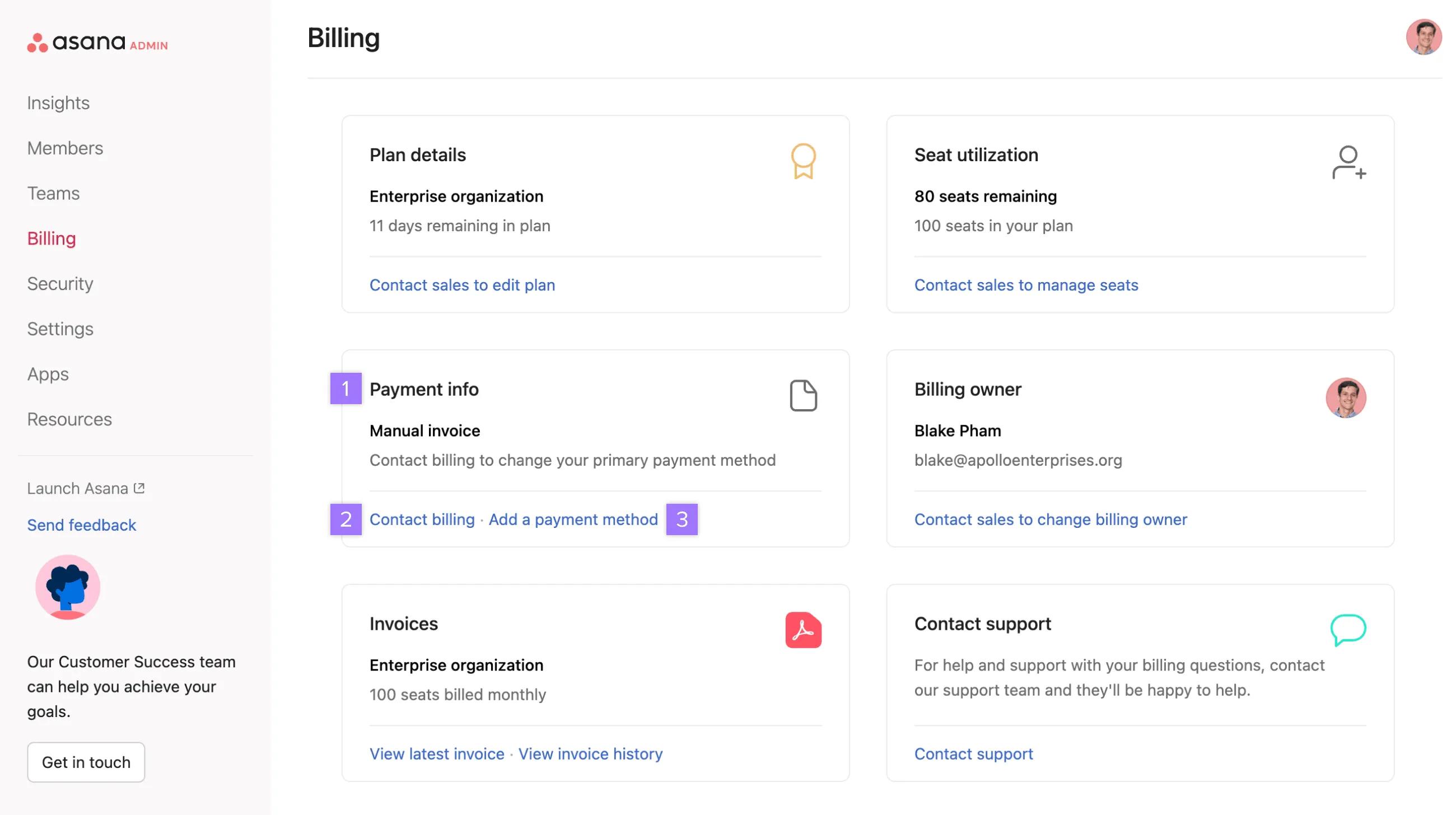Click the ribbon icon on Plan details card
The width and height of the screenshot is (1456, 815).
(x=803, y=162)
